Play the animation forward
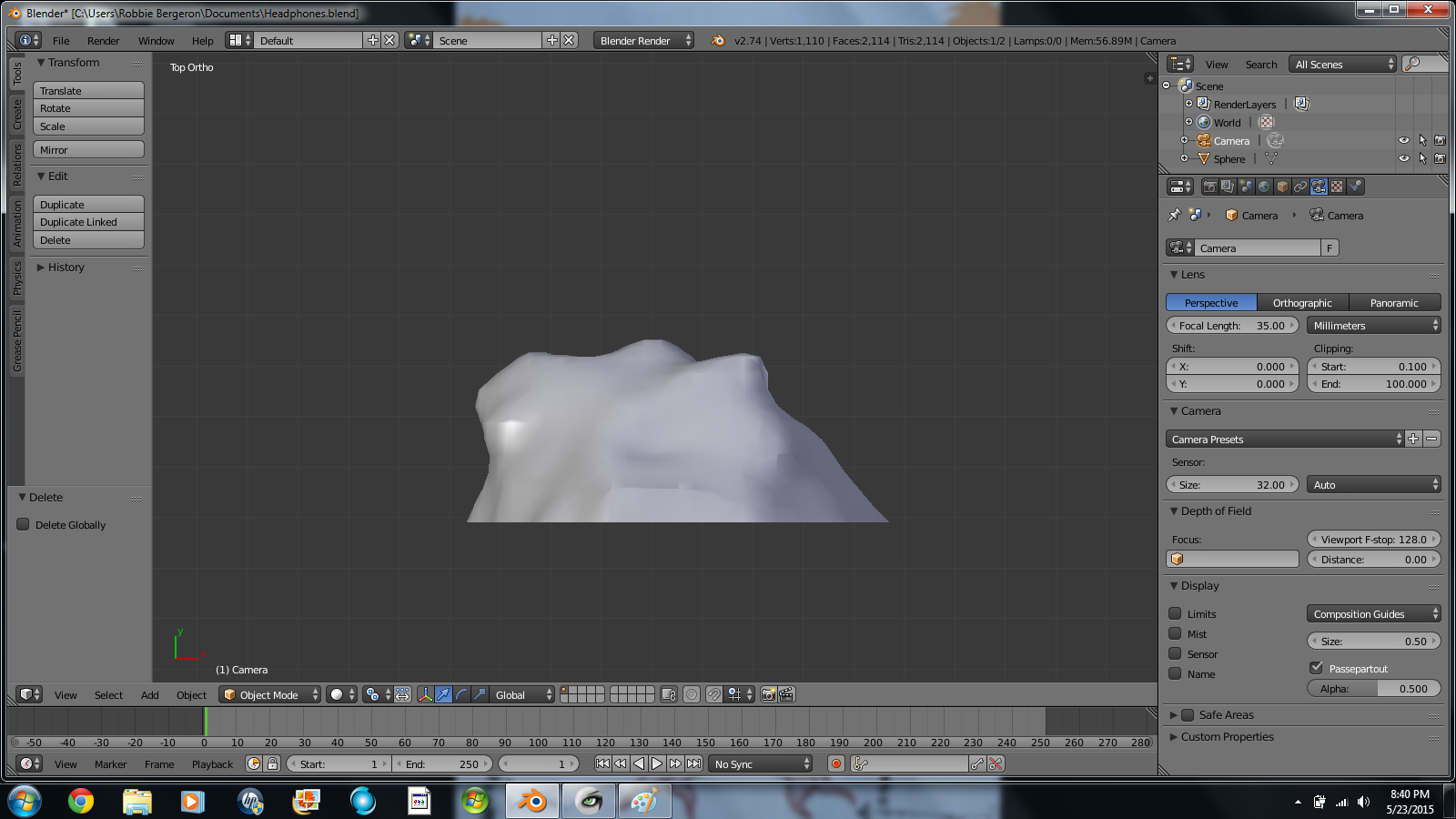The height and width of the screenshot is (819, 1456). click(657, 763)
